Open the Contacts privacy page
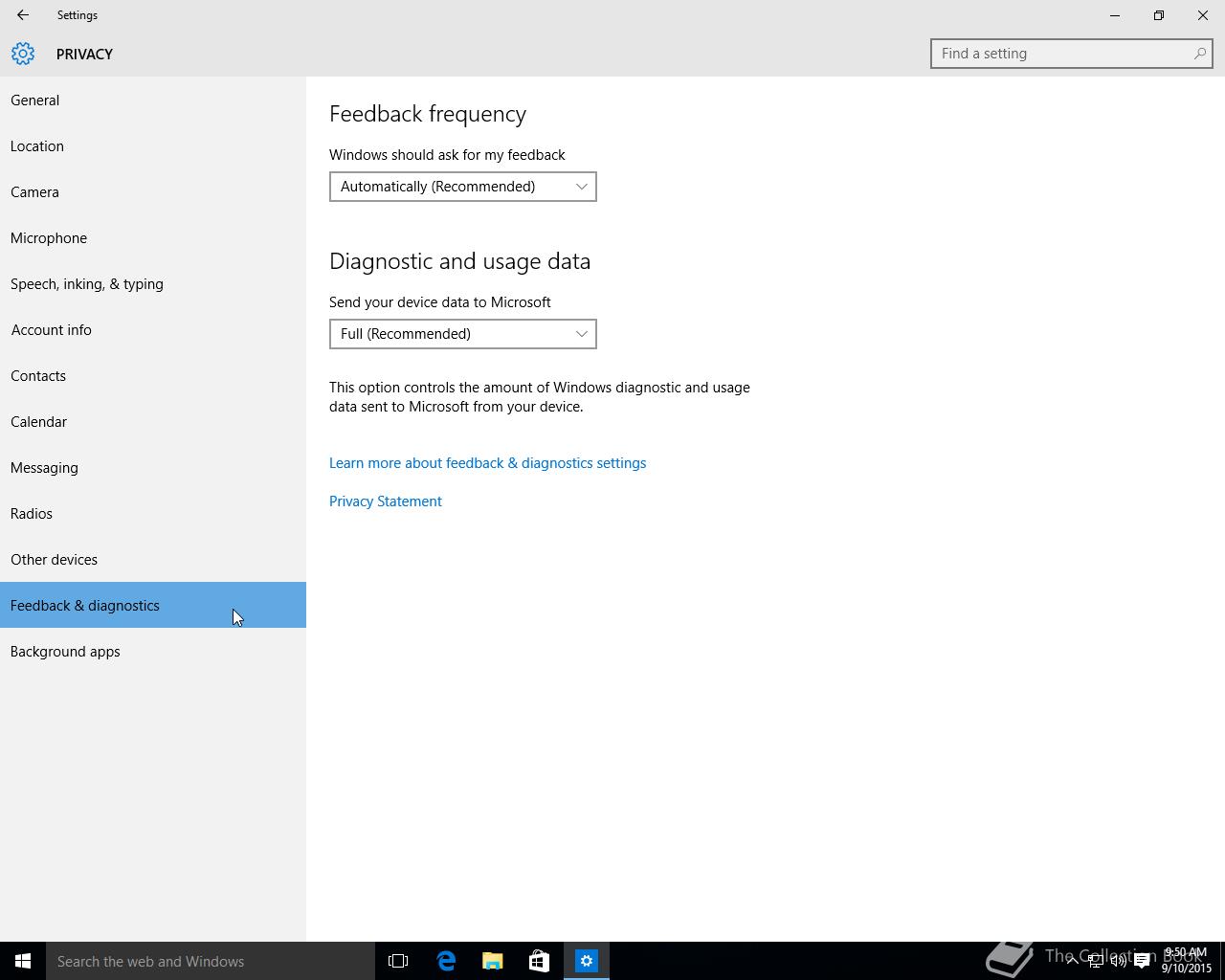Viewport: 1225px width, 980px height. coord(153,375)
